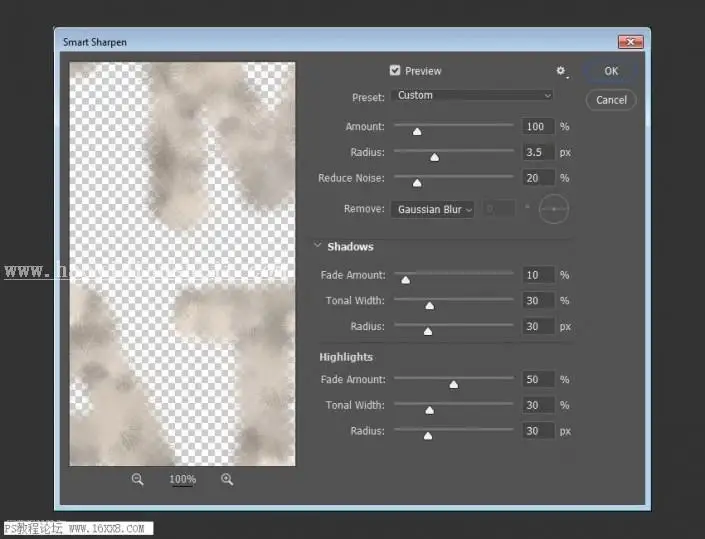The image size is (705, 539).
Task: Open the Preset dropdown showing Custom
Action: coord(472,95)
